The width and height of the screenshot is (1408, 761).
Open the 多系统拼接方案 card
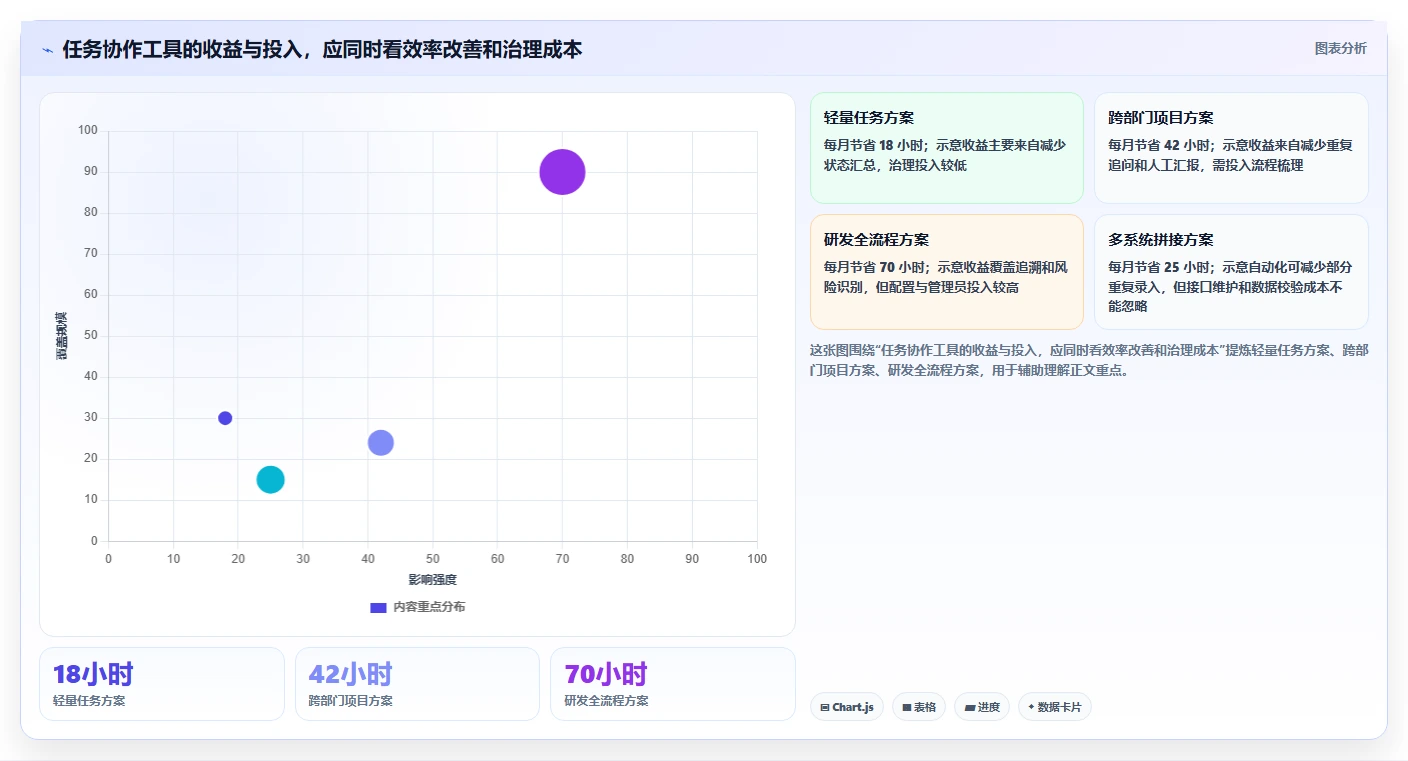coord(1231,272)
